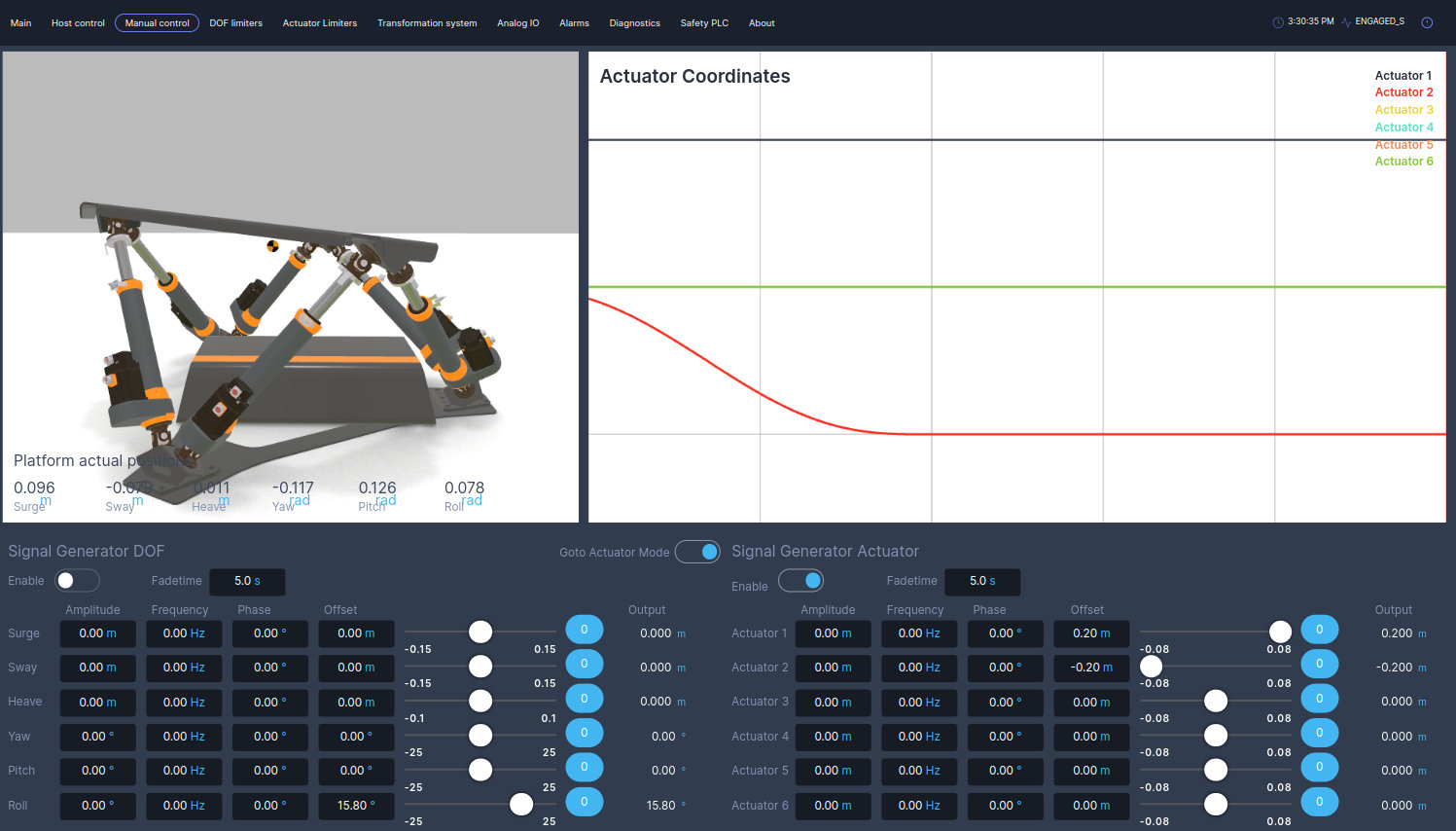
Task: Reset Actuator 1 offset with its zero button
Action: (x=1319, y=630)
